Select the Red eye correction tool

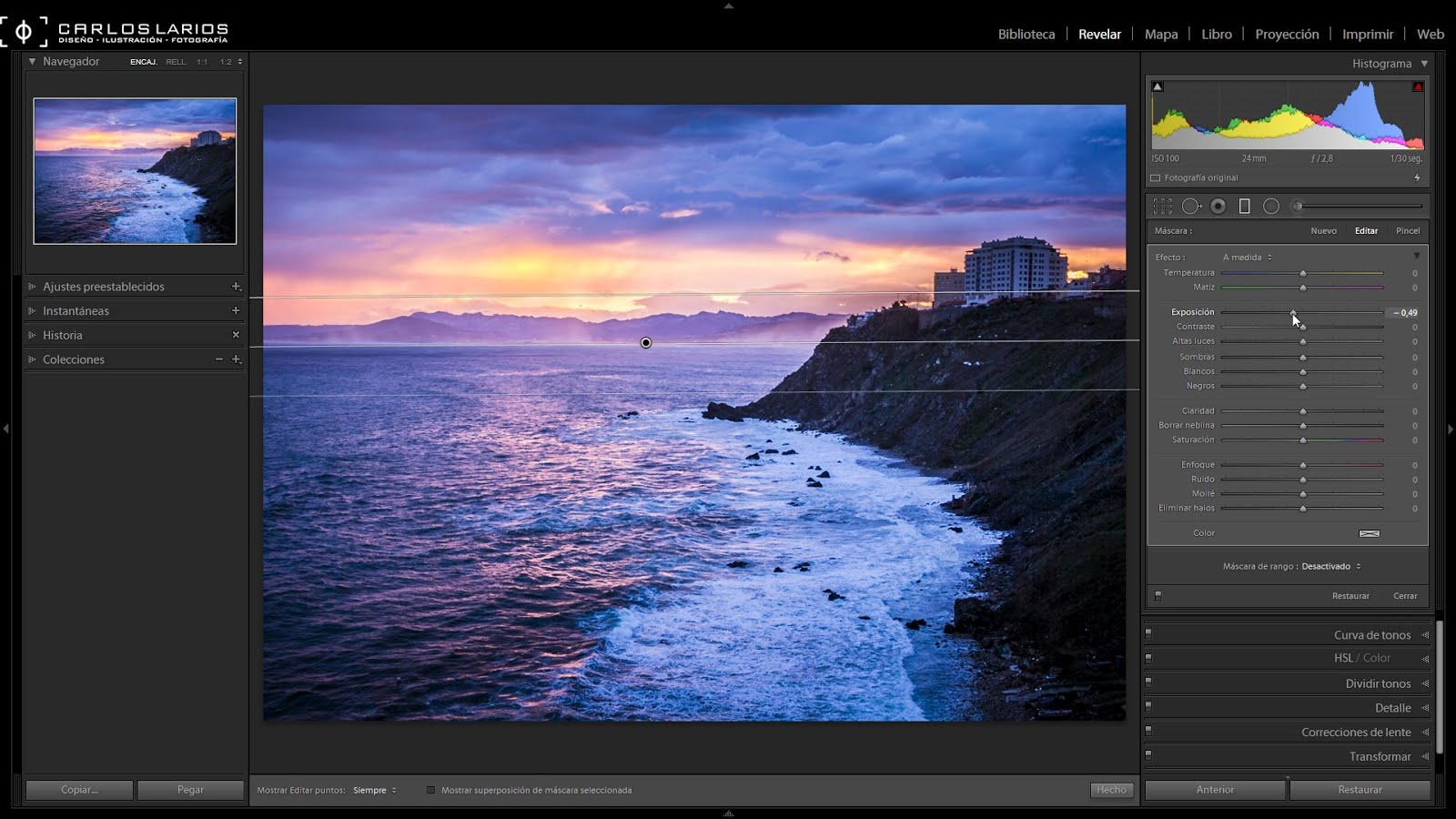click(1218, 206)
